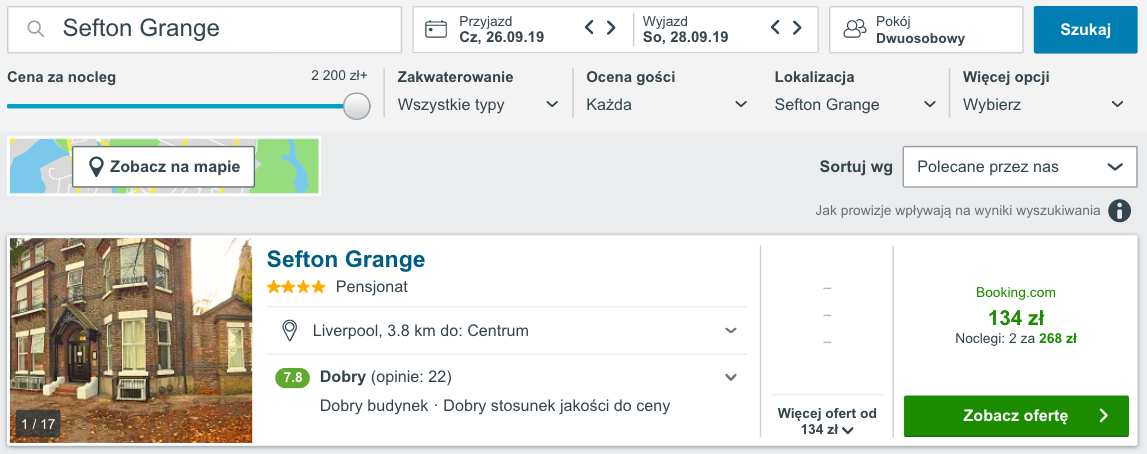Click the arrival date calendar icon
This screenshot has width=1147, height=454.
coord(436,29)
